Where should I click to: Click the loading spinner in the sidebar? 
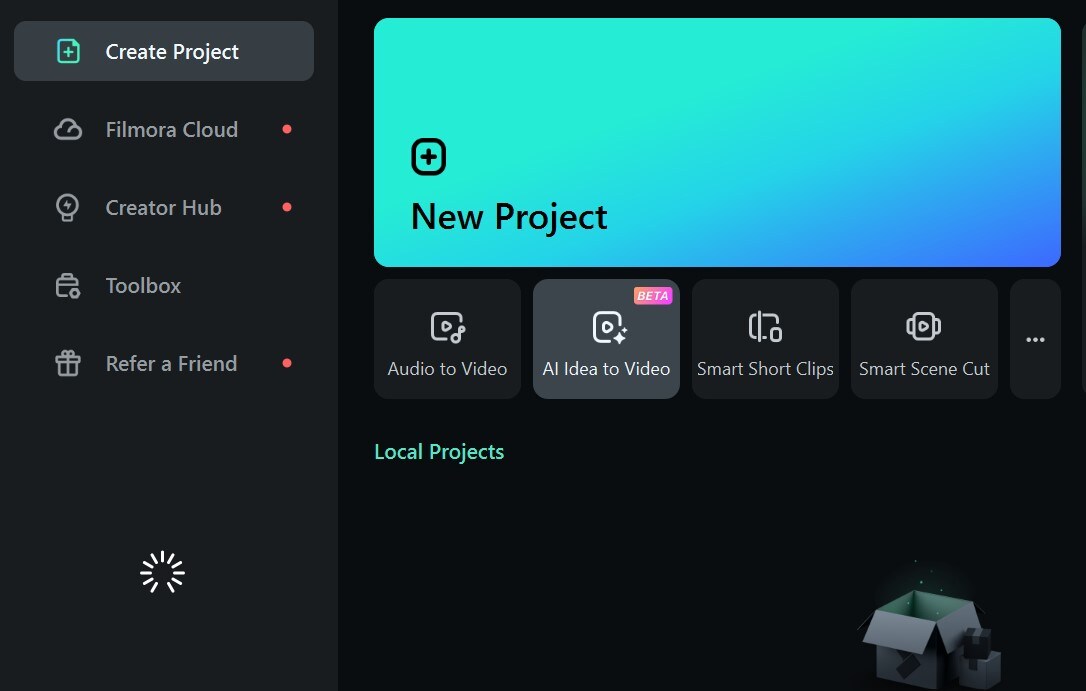tap(162, 572)
